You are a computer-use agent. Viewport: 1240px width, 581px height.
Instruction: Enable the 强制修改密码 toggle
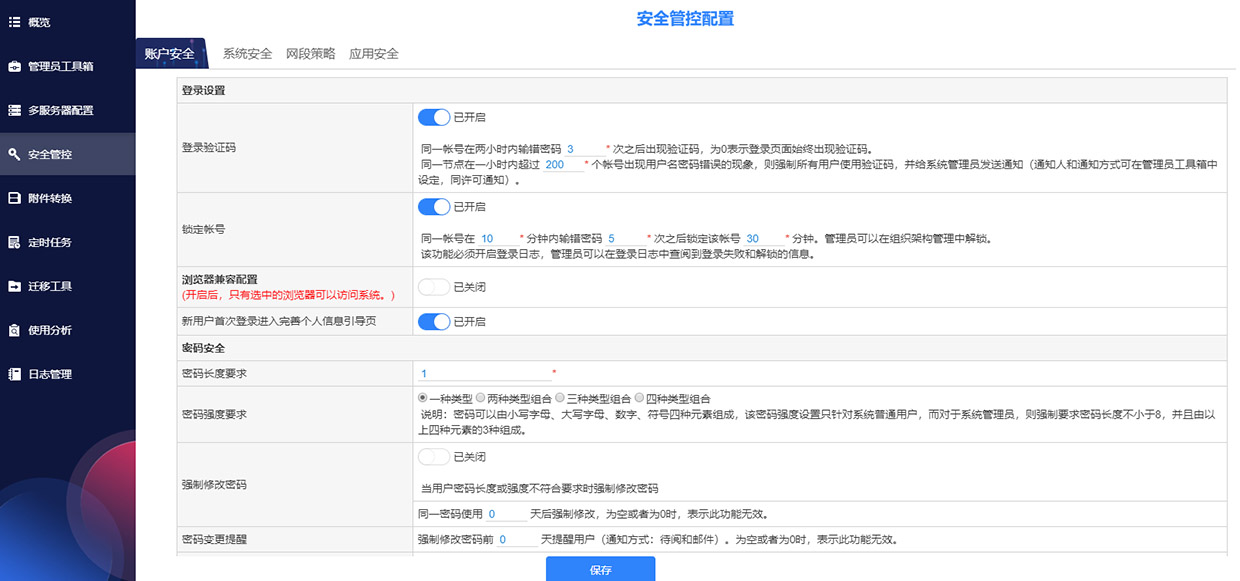pos(434,457)
